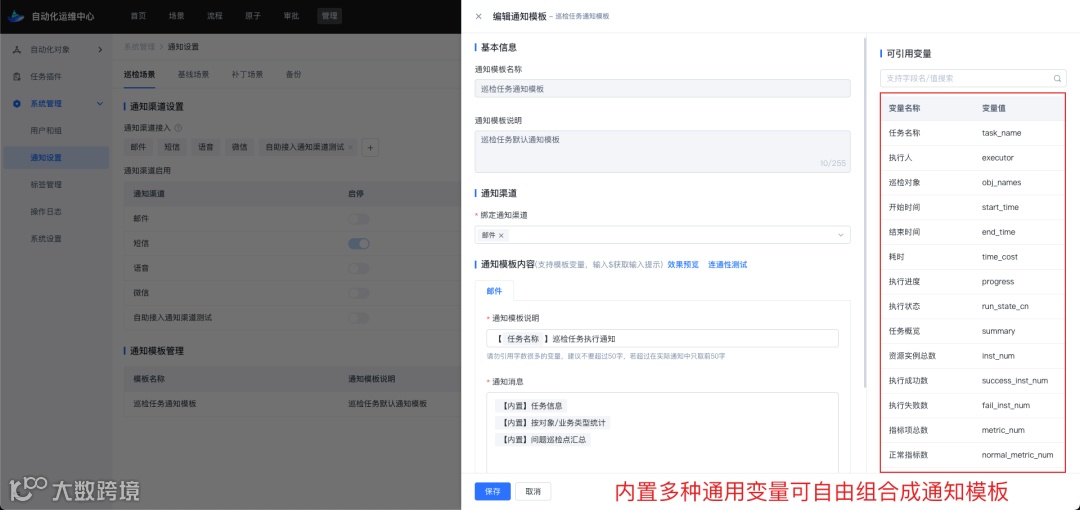The image size is (1080, 510).
Task: Click the 执行失败数 variable row
Action: (973, 405)
